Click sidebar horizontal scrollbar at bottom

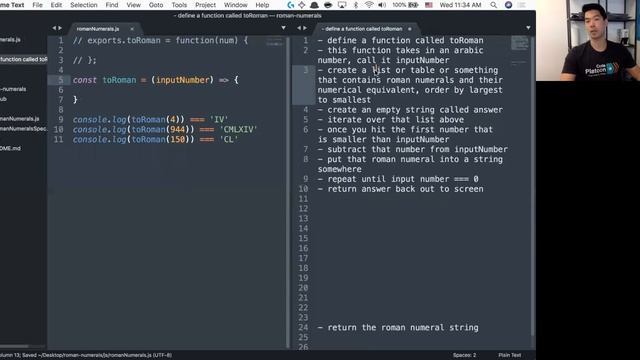coord(14,347)
